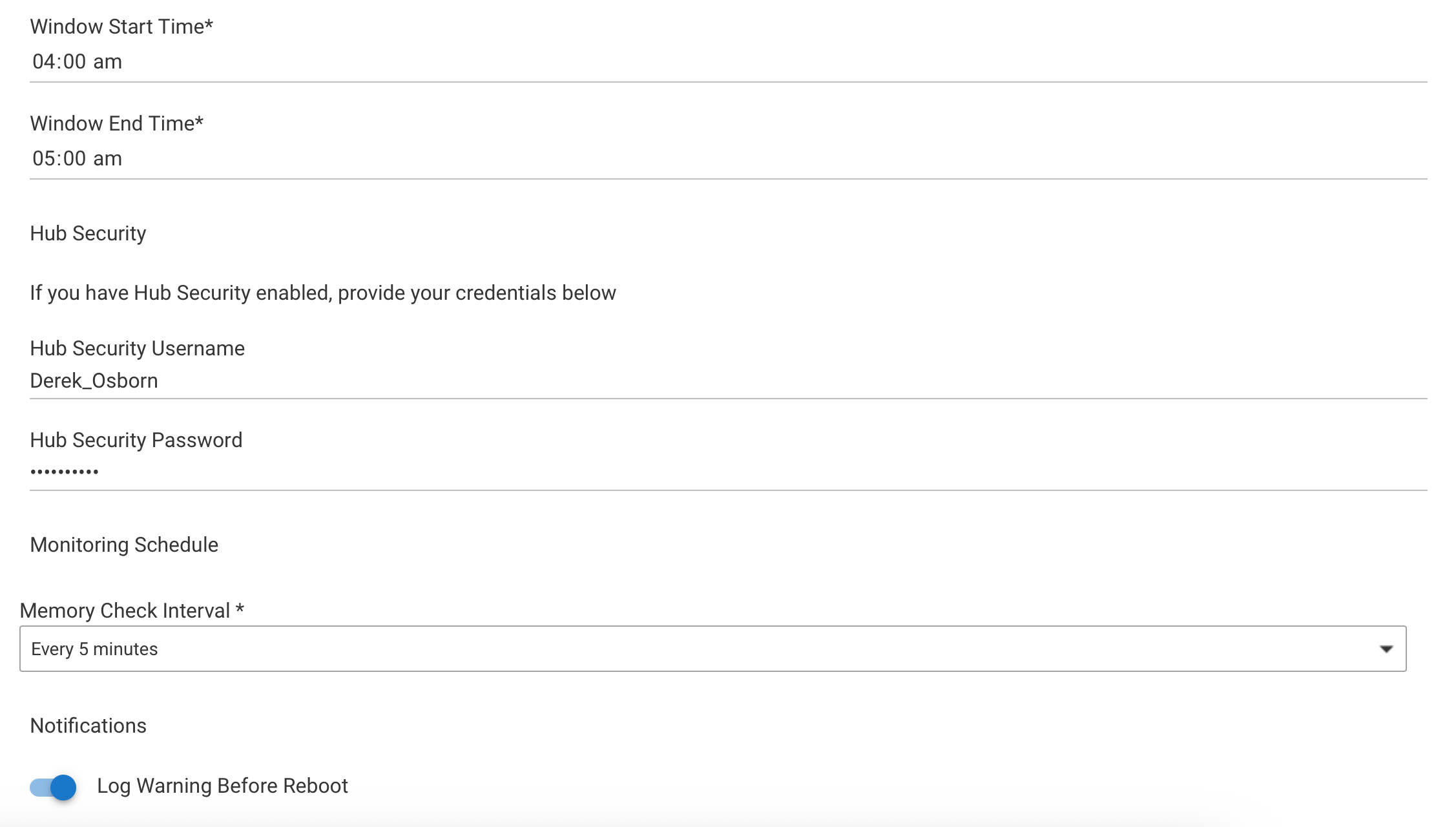Toggle the Log Warning Before Reboot switch
The width and height of the screenshot is (1456, 827).
(x=53, y=787)
